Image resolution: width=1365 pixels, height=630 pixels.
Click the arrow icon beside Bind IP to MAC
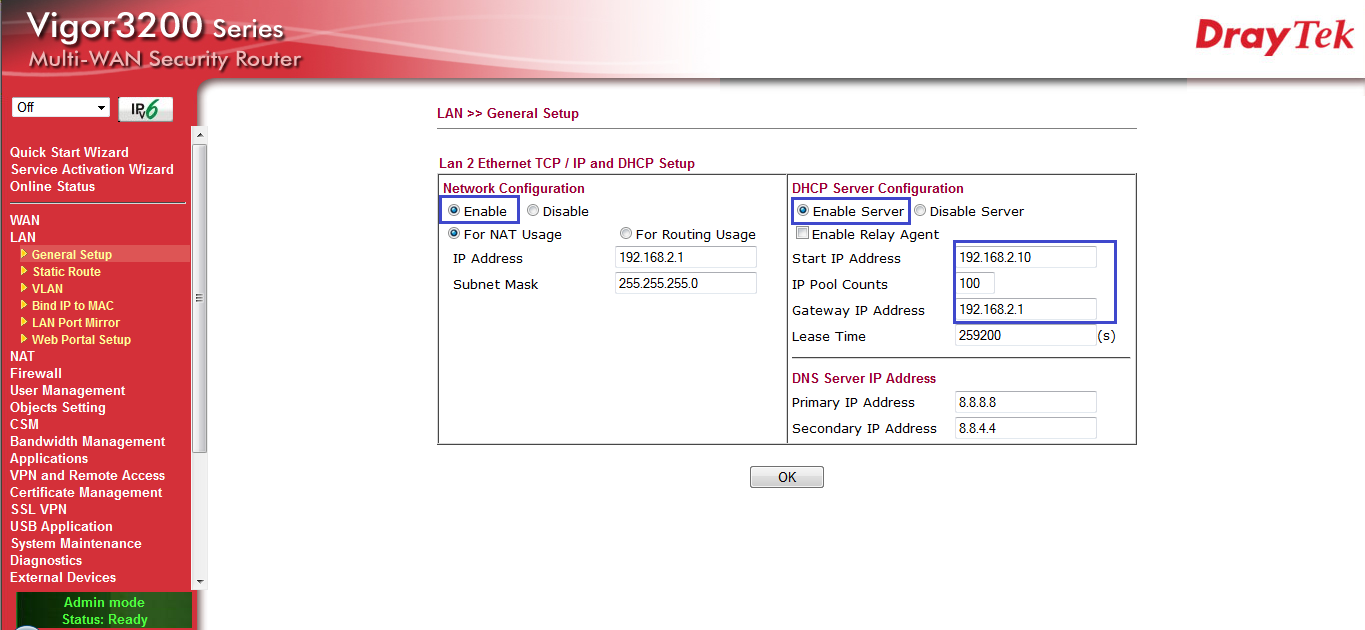click(x=24, y=305)
